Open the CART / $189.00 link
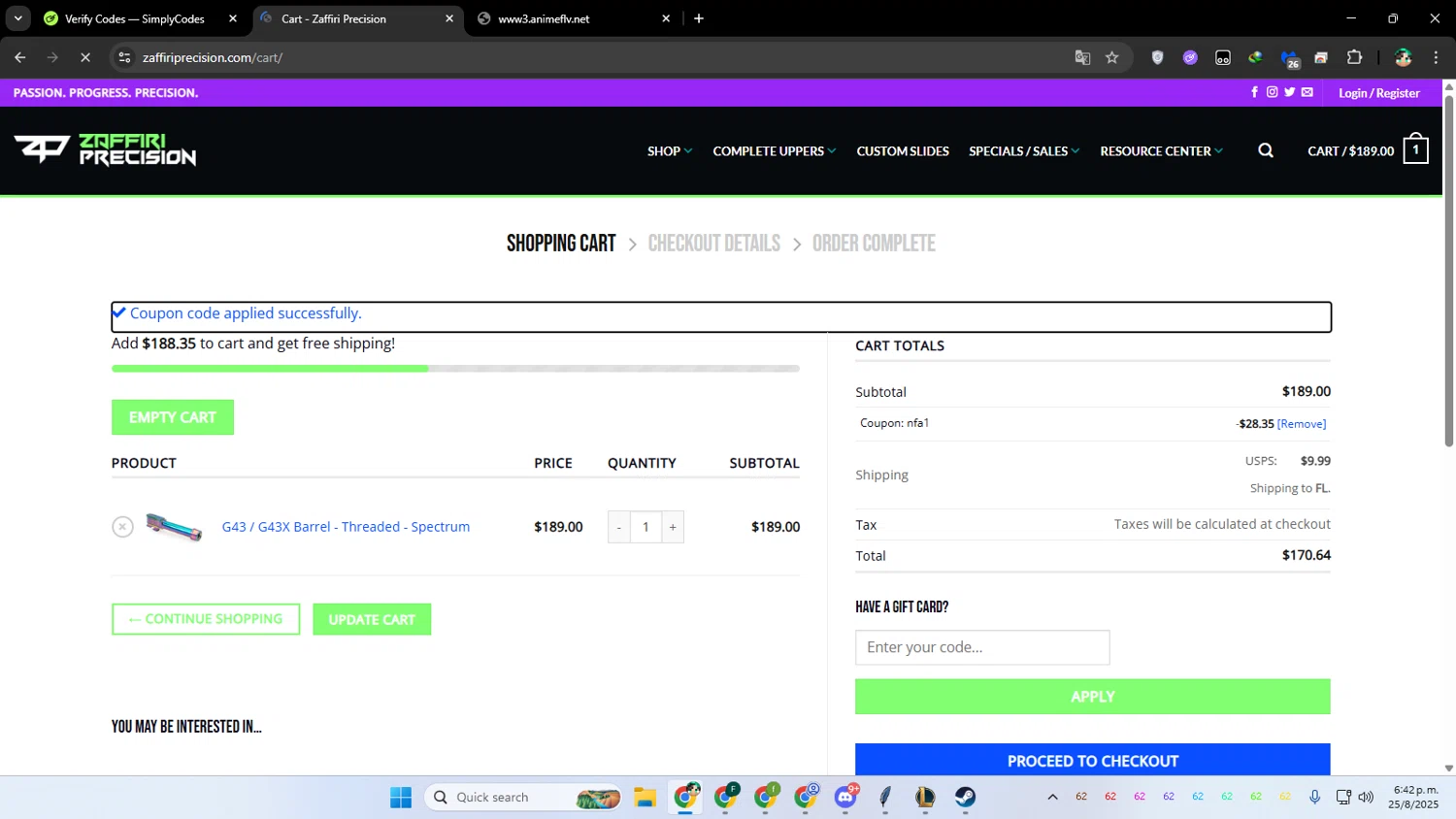This screenshot has width=1456, height=819. (x=1350, y=150)
